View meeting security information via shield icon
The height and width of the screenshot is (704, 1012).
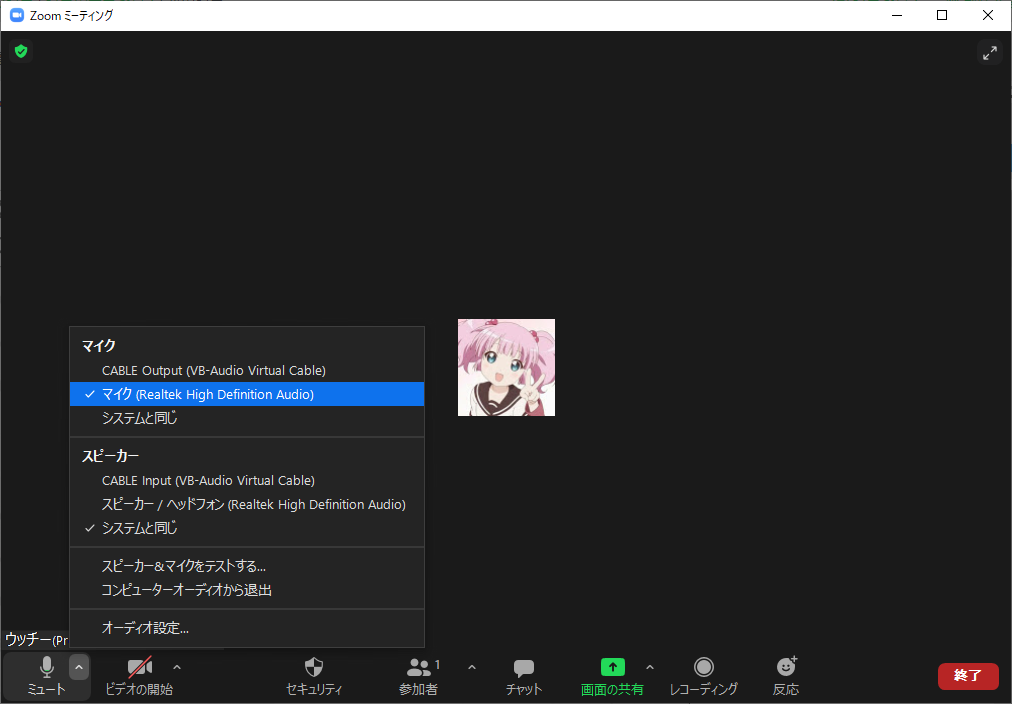(x=20, y=51)
